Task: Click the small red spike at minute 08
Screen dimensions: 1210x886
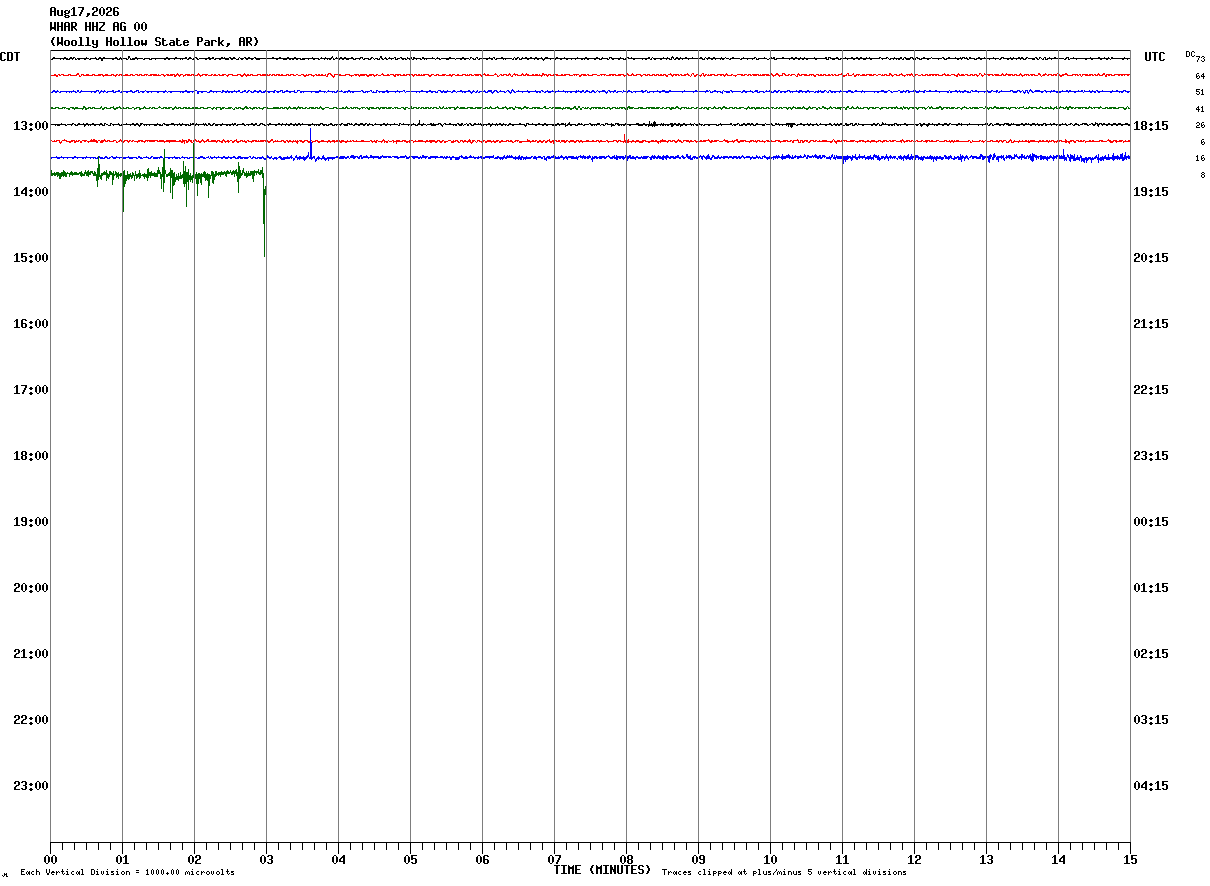Action: tap(625, 137)
